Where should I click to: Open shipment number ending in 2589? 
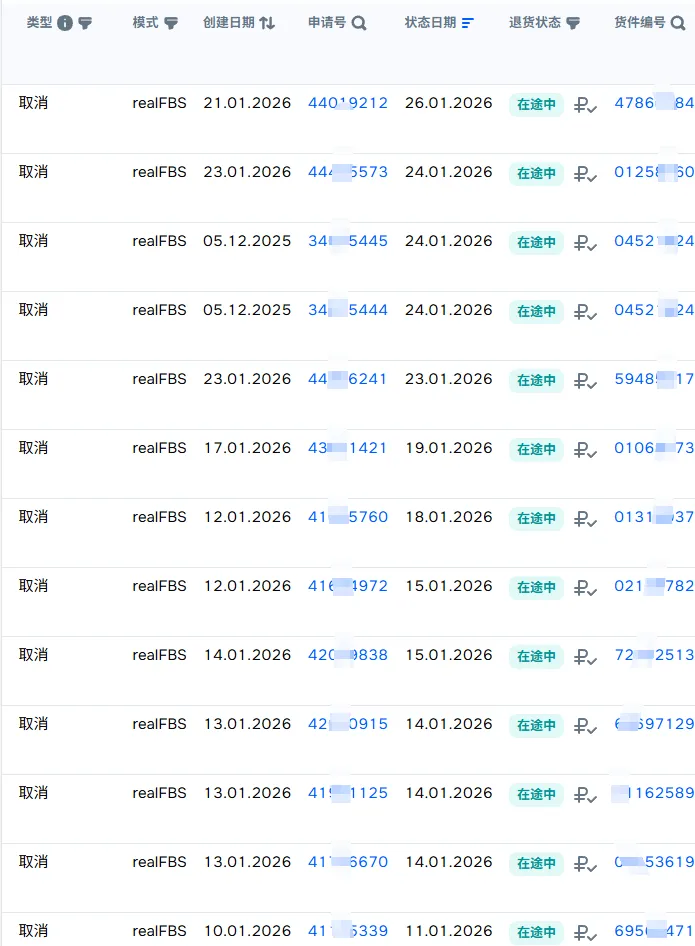click(654, 793)
